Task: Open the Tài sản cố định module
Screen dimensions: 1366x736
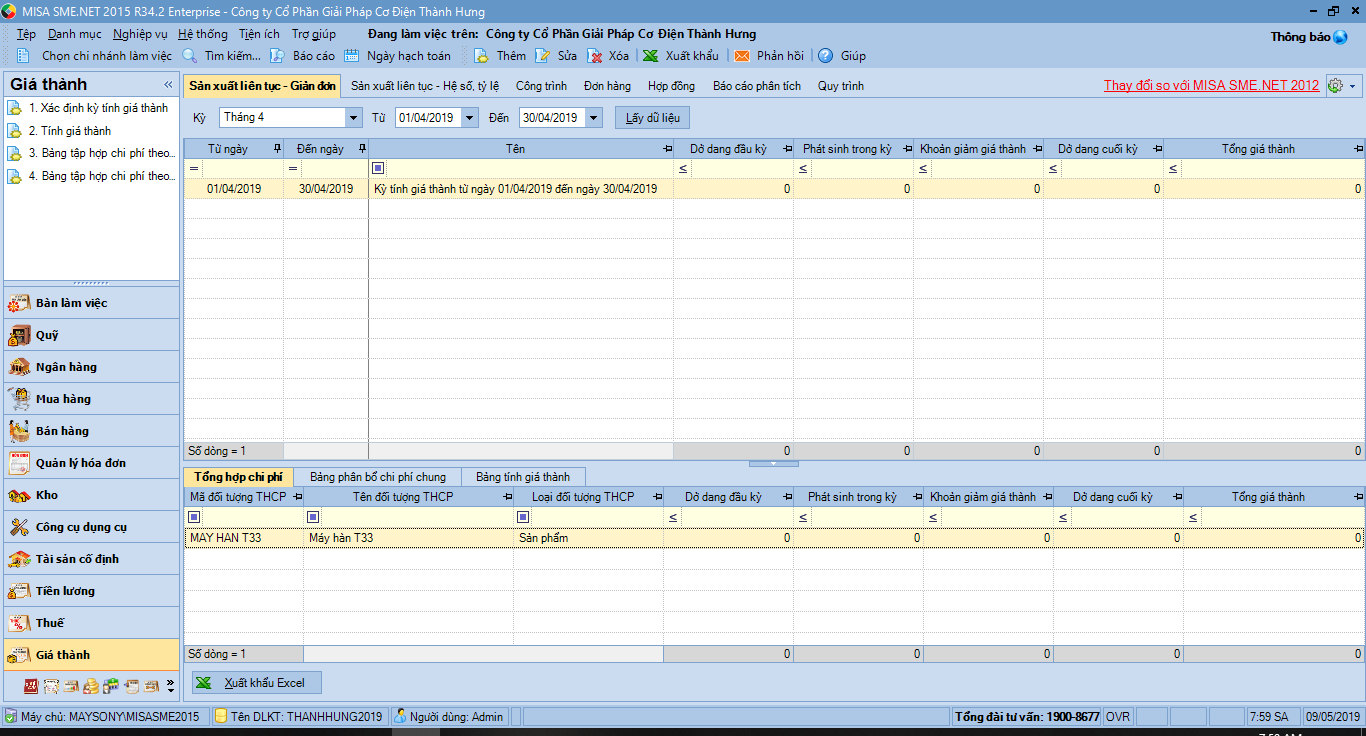Action: pyautogui.click(x=91, y=559)
